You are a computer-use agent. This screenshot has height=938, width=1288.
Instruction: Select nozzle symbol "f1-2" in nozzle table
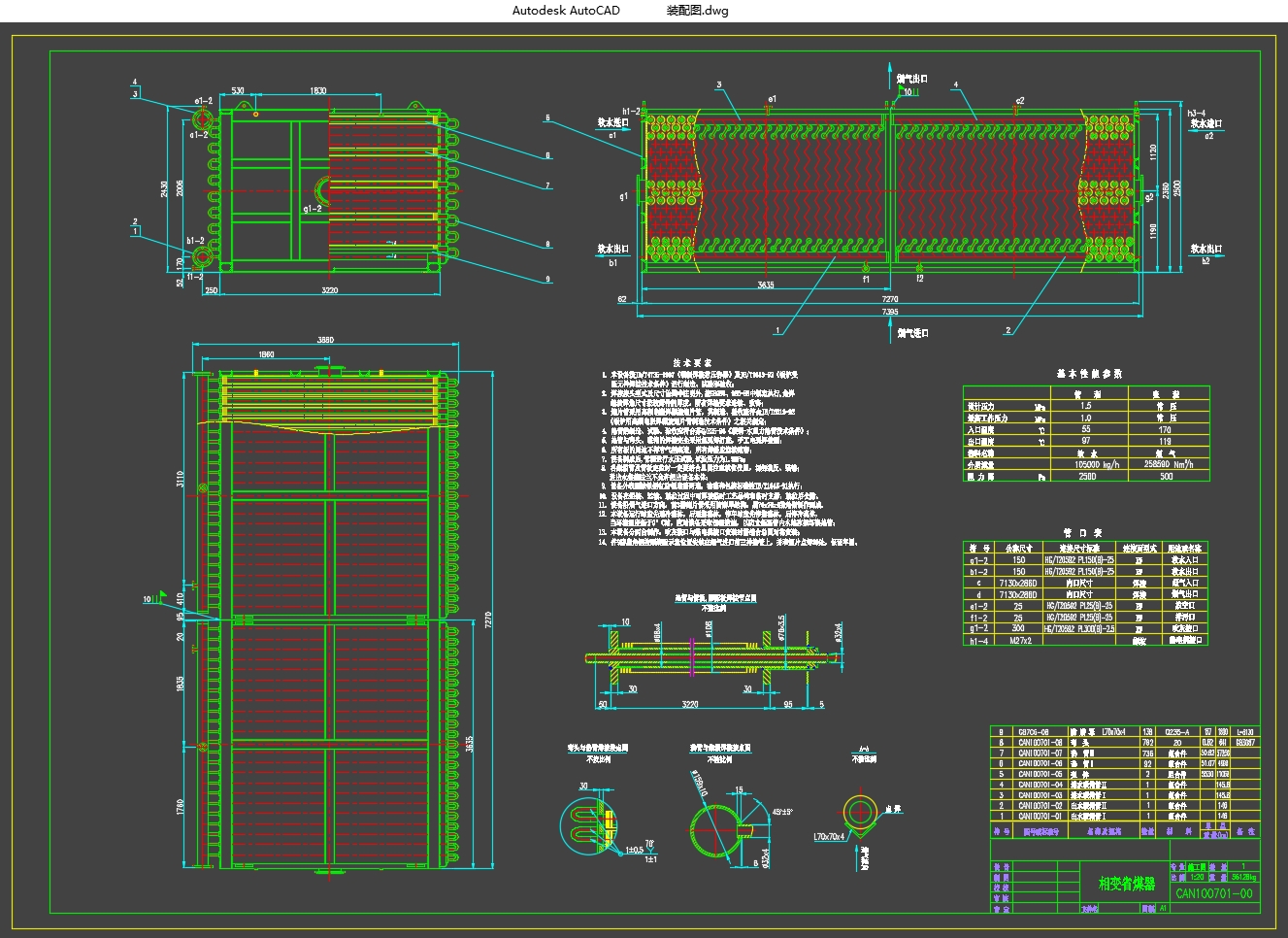pyautogui.click(x=979, y=618)
